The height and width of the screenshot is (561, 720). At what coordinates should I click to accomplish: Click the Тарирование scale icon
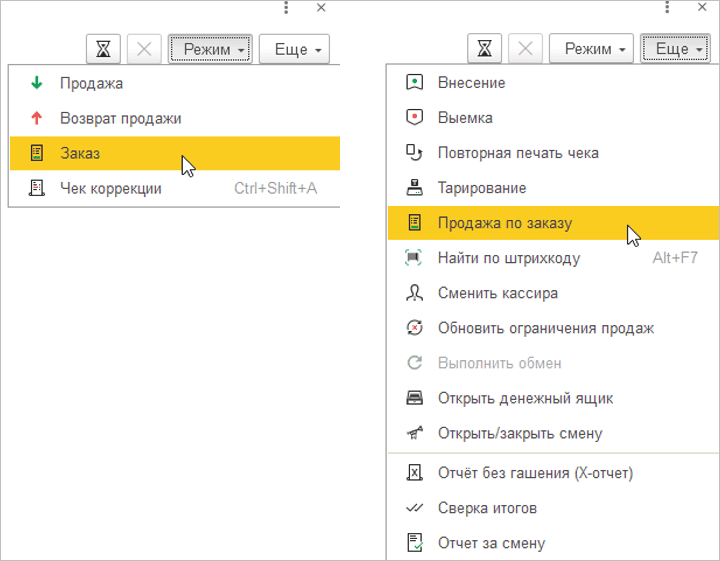414,188
